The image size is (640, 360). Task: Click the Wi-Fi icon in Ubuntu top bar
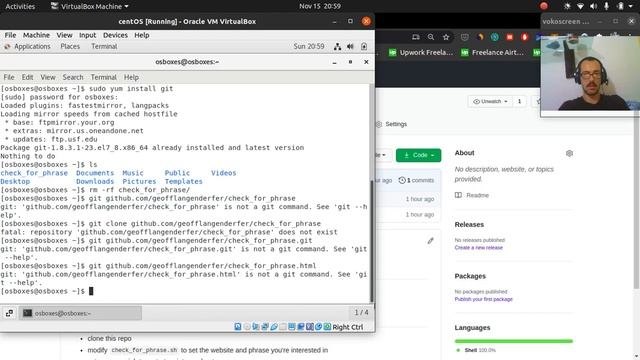coord(580,6)
